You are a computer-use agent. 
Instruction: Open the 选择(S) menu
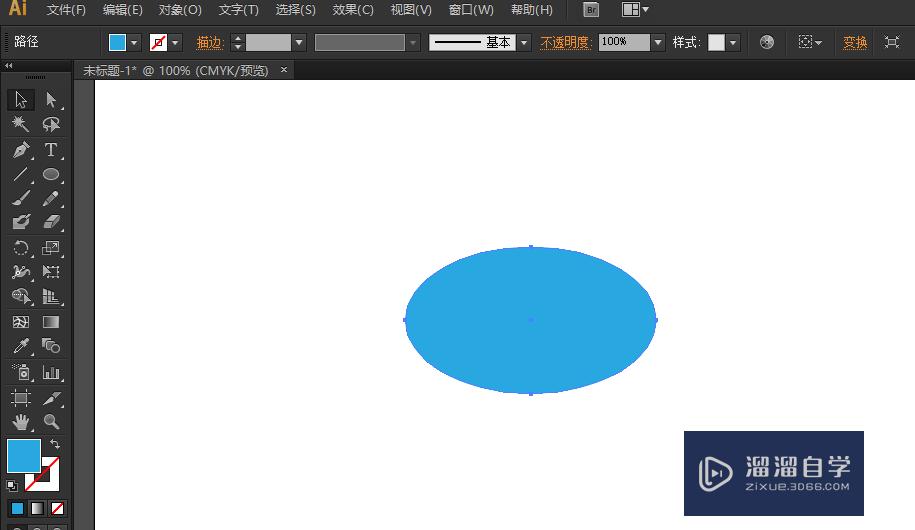[295, 10]
